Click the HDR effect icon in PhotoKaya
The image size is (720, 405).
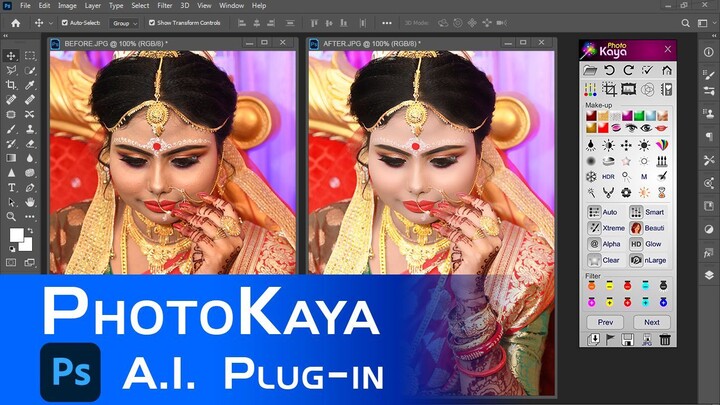pyautogui.click(x=608, y=177)
